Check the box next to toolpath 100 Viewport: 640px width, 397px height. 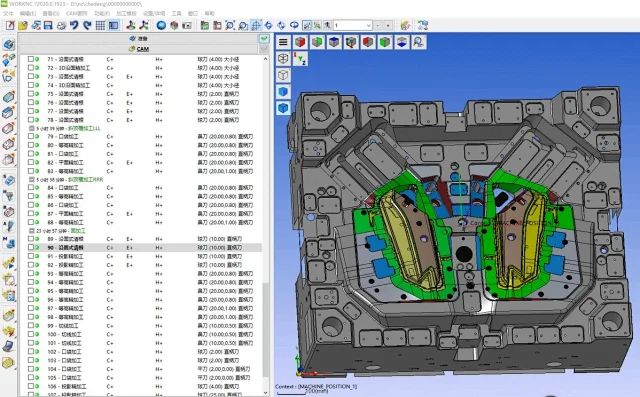[31, 334]
